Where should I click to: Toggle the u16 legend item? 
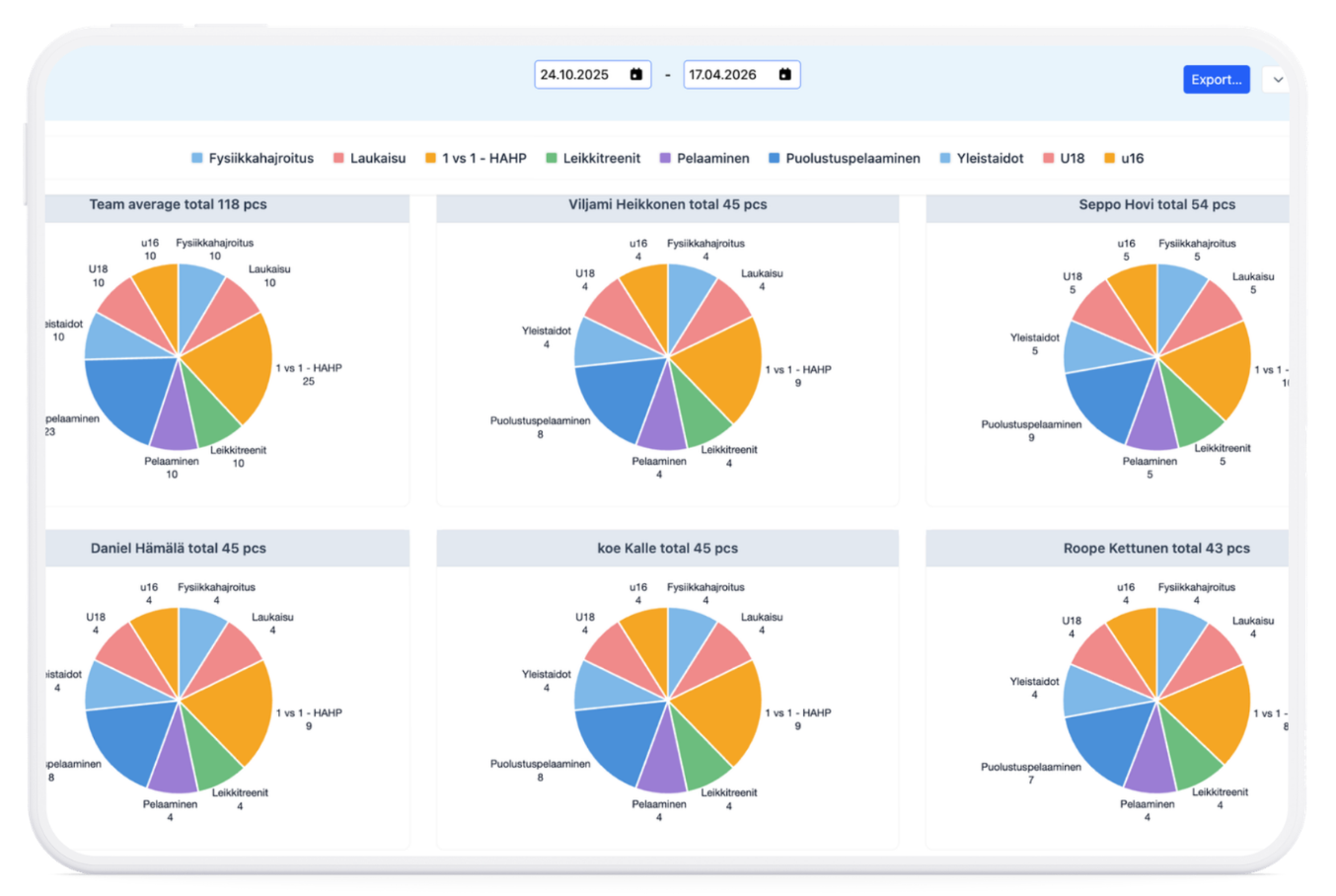coord(1124,158)
